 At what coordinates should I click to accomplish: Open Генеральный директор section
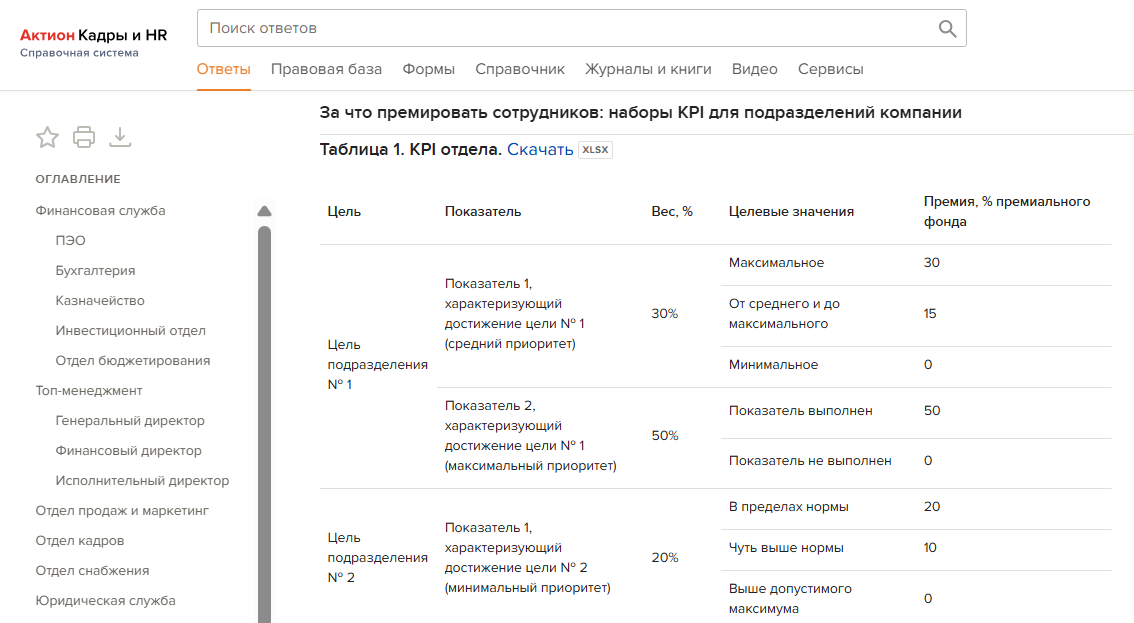tap(129, 420)
